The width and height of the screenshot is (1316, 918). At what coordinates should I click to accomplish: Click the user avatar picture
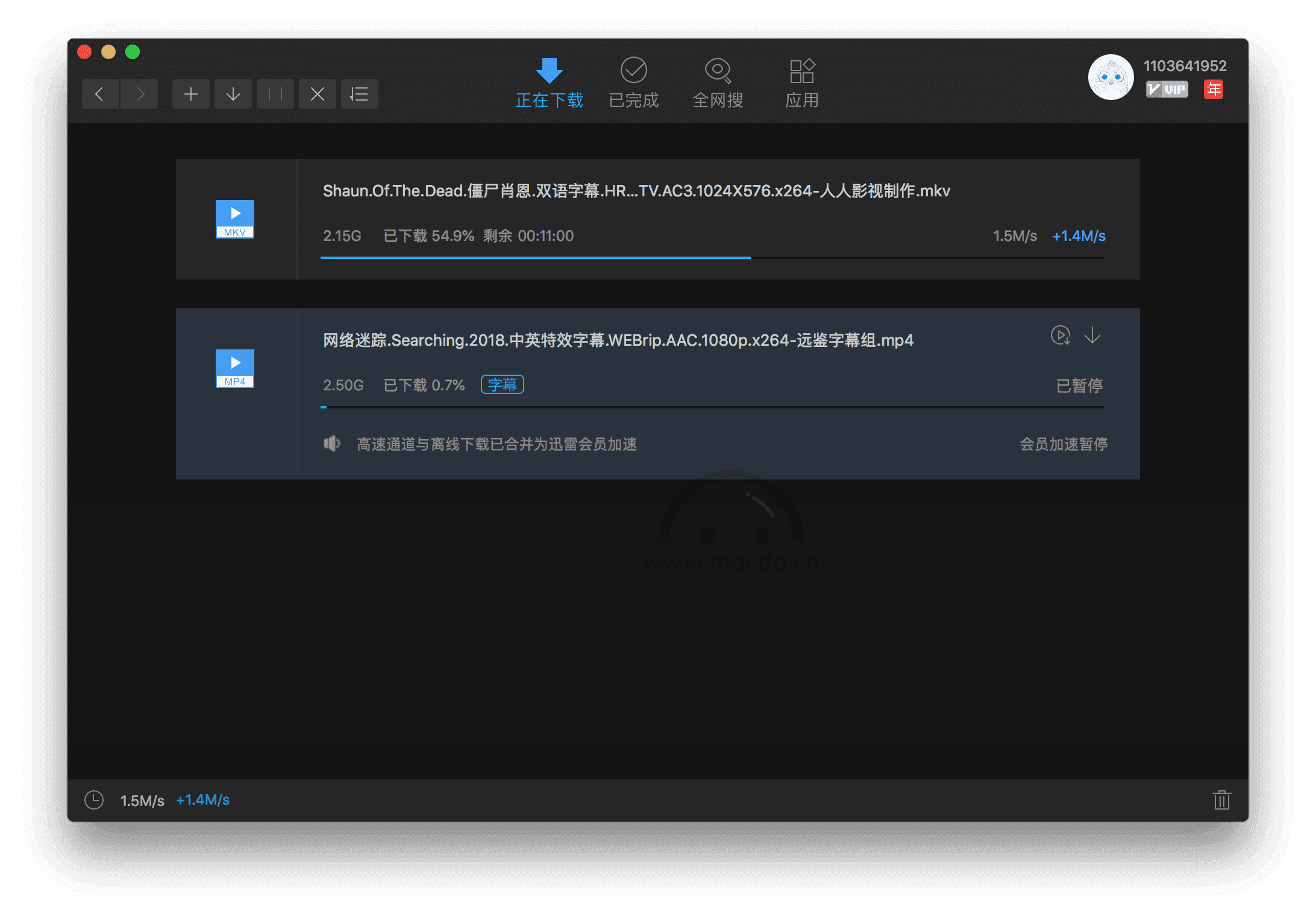point(1111,77)
